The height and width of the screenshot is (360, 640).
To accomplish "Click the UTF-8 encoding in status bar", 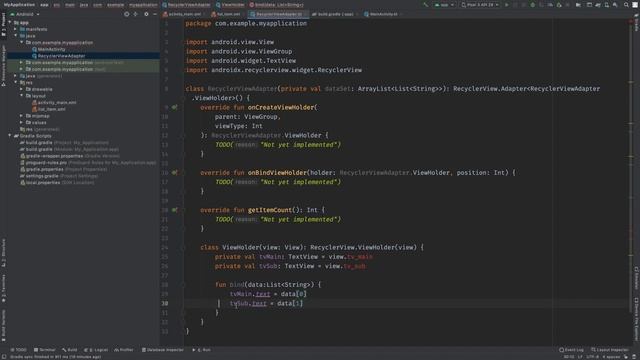I will pos(593,357).
